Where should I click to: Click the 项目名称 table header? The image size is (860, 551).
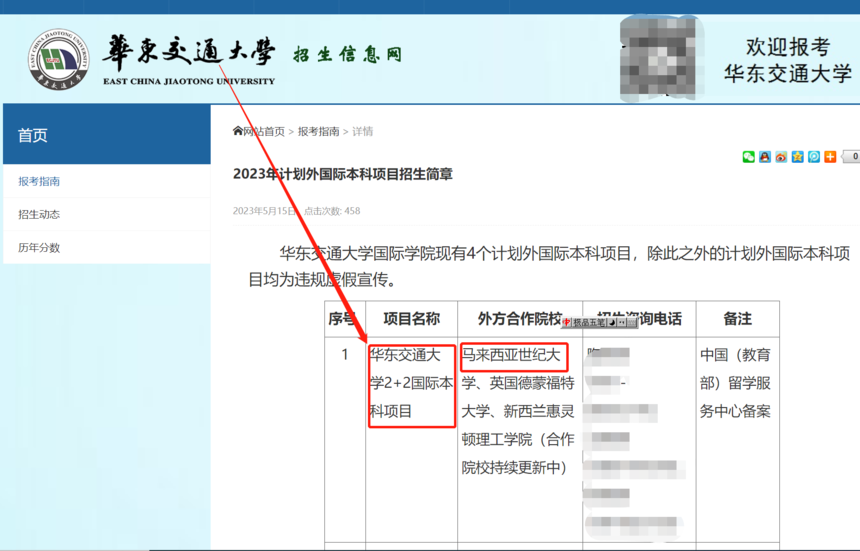point(411,319)
